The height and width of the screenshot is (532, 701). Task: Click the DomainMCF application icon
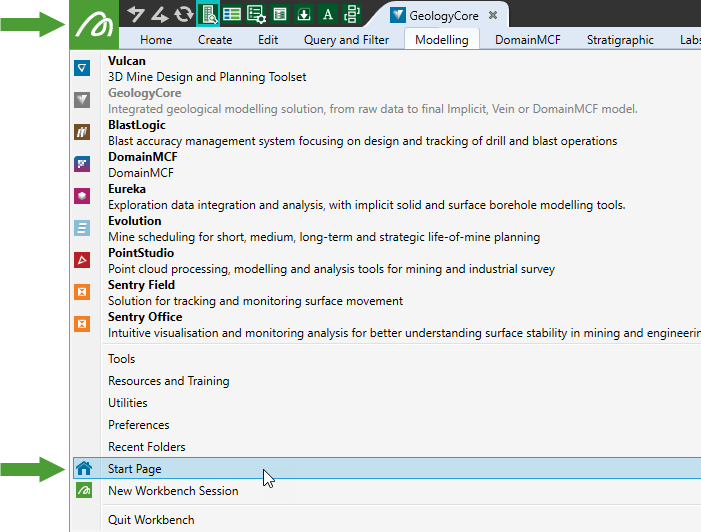click(82, 164)
